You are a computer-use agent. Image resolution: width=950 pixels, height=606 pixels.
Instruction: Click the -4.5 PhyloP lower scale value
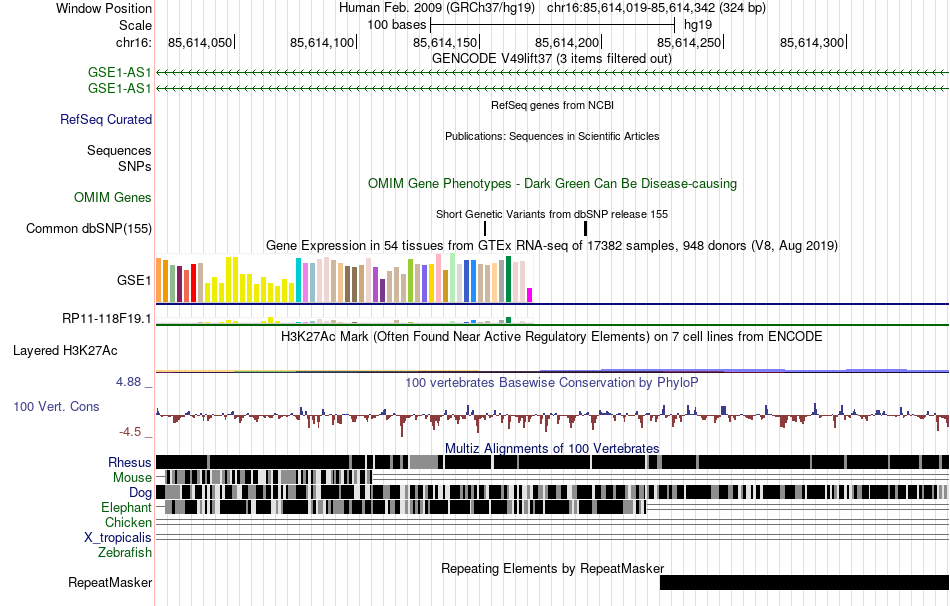click(x=130, y=432)
